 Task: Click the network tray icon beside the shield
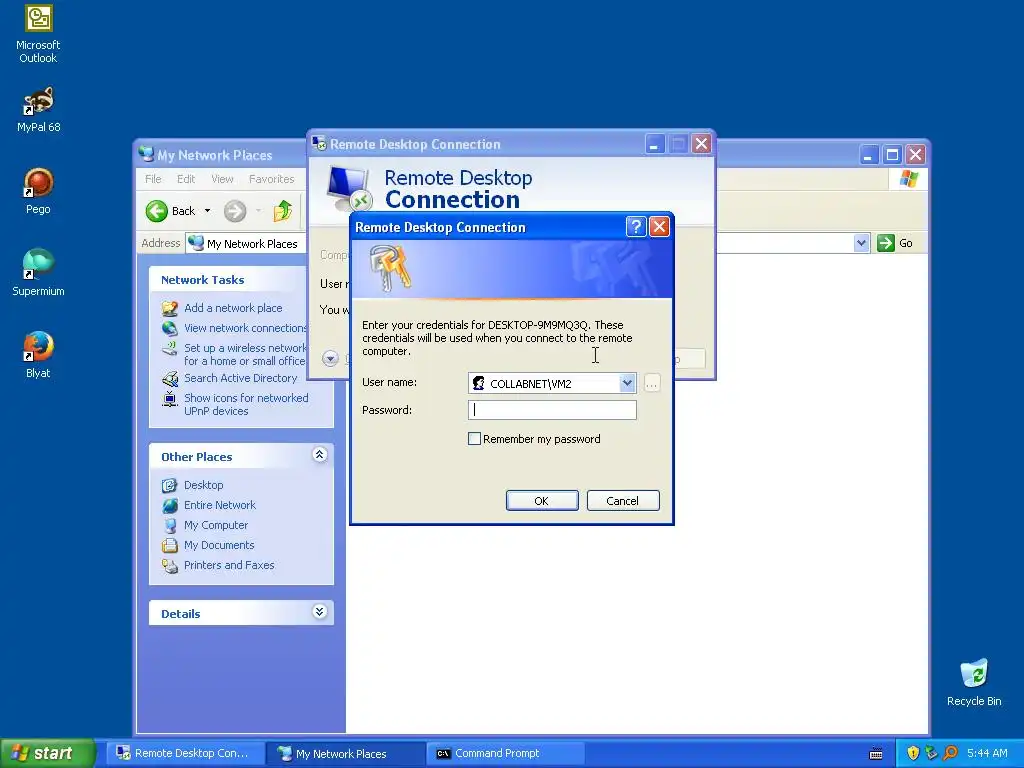(931, 753)
